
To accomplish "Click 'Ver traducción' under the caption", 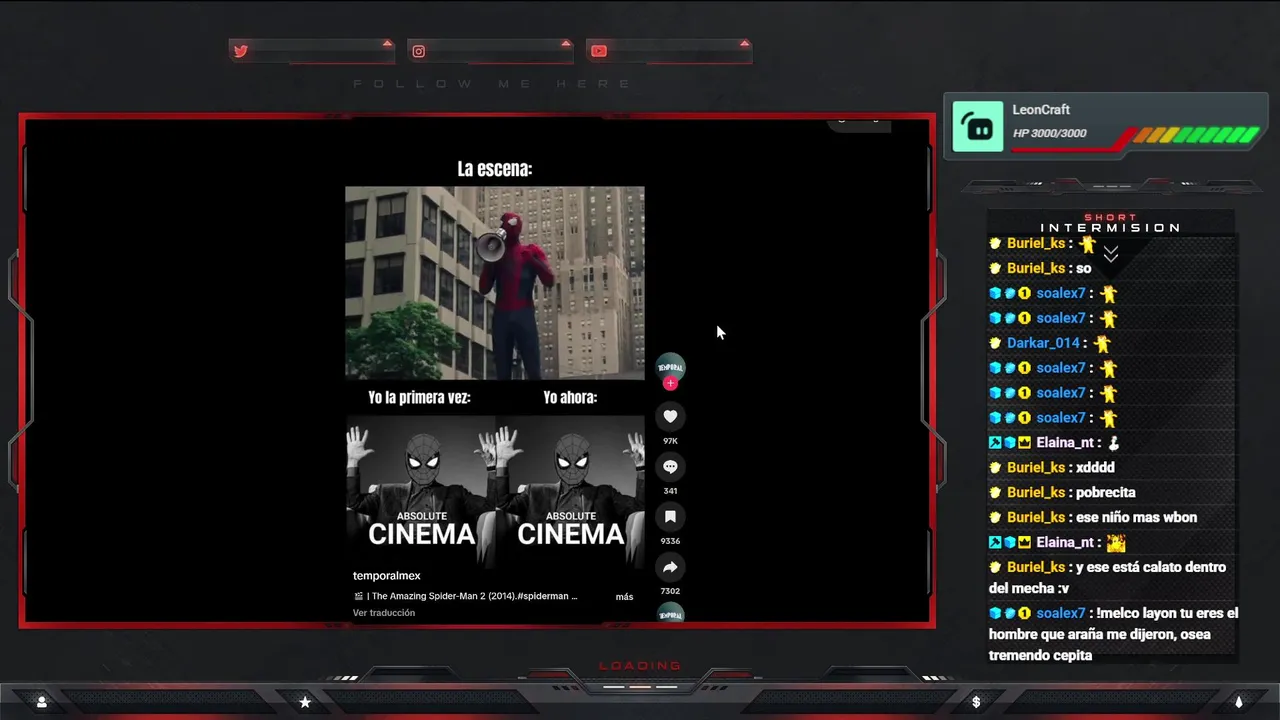I will coord(383,613).
